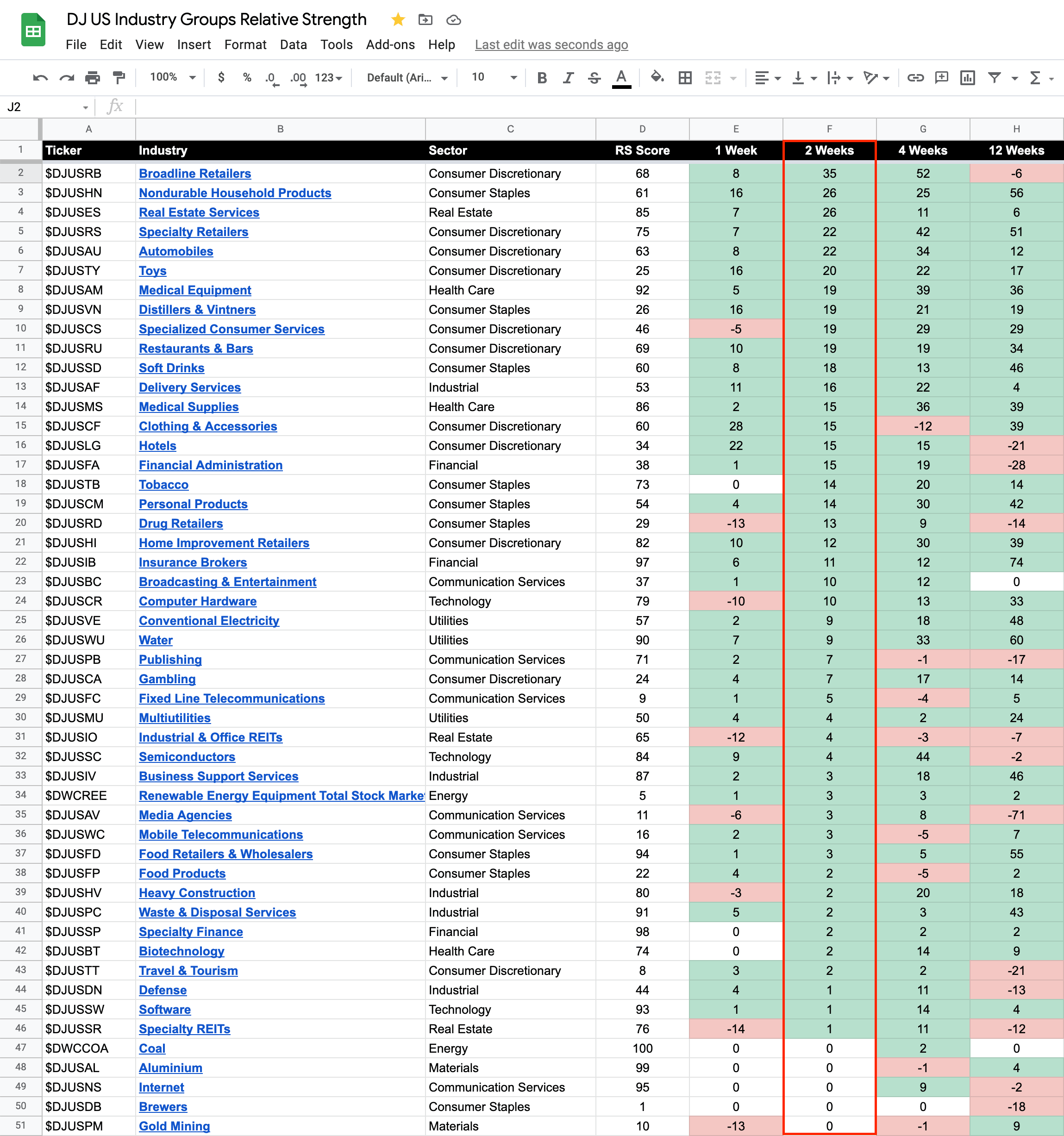Image resolution: width=1064 pixels, height=1136 pixels.
Task: Open the Broadline Retailers link
Action: [195, 173]
